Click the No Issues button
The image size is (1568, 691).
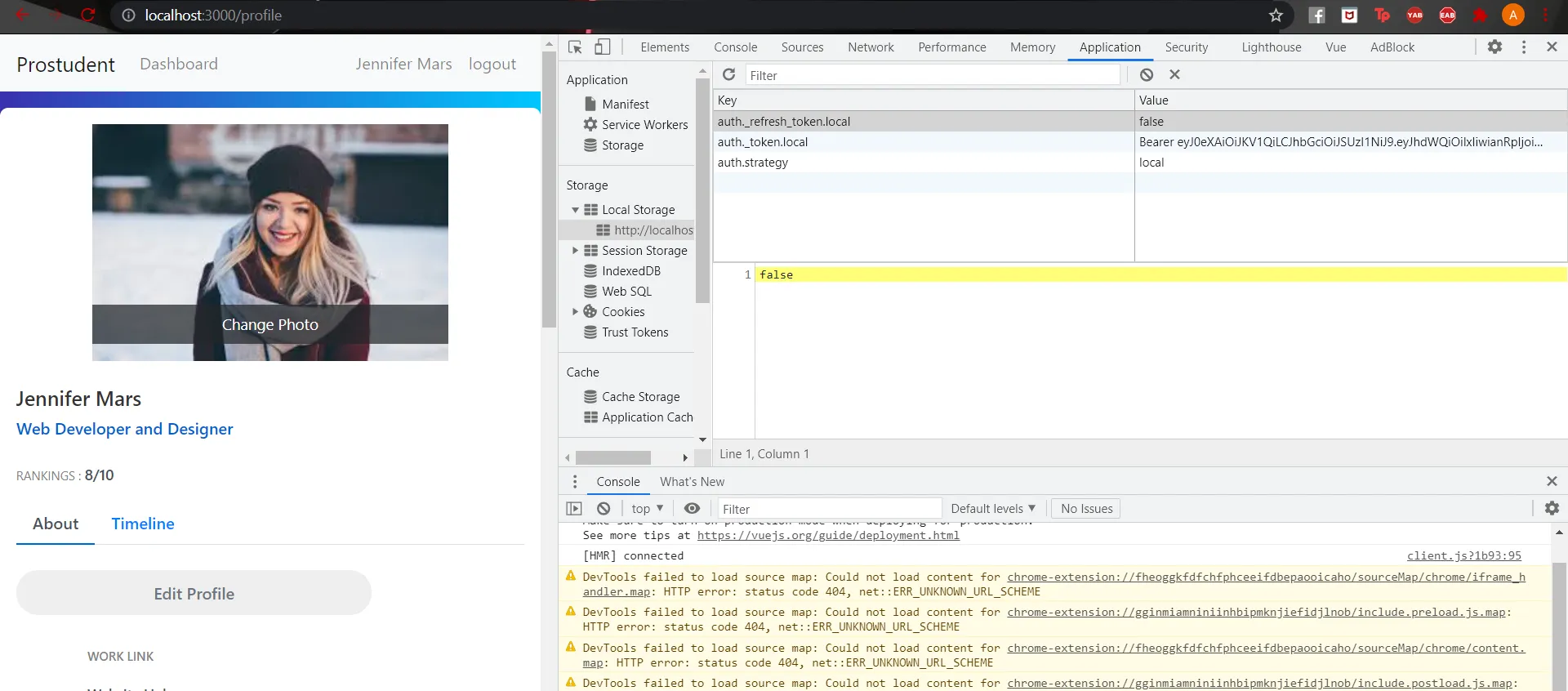pyautogui.click(x=1086, y=509)
